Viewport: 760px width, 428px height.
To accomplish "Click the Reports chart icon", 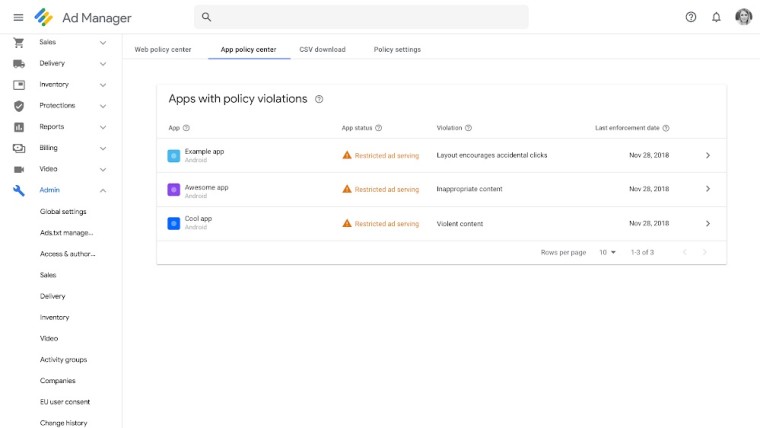I will pos(18,127).
